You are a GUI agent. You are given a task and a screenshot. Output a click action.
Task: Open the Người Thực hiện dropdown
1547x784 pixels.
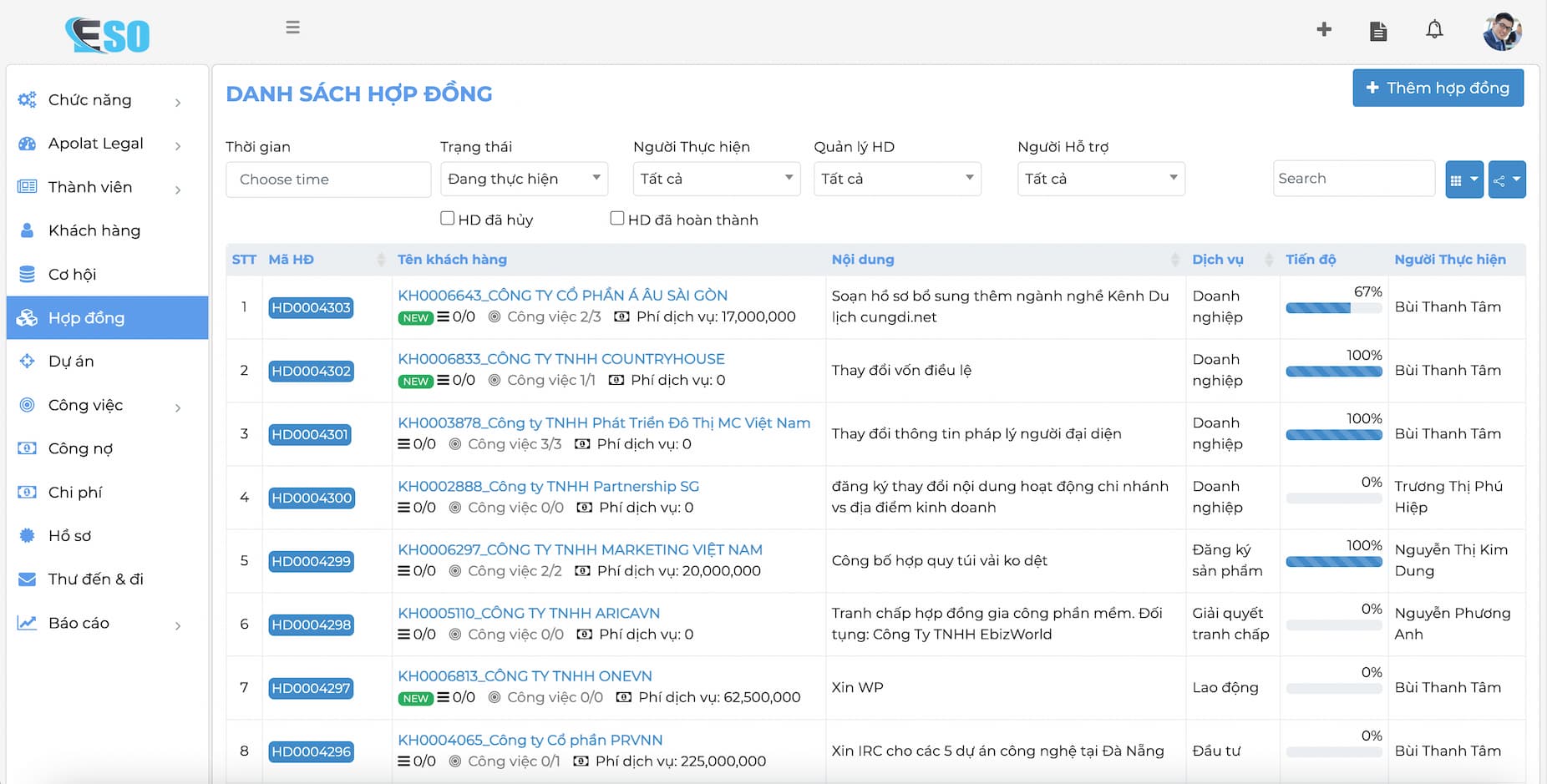click(716, 179)
